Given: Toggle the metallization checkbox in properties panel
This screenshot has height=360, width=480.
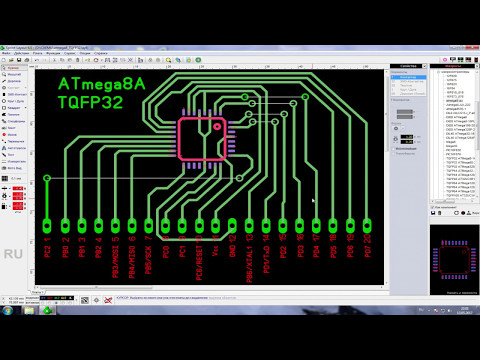Looking at the screenshot, I should (x=394, y=149).
